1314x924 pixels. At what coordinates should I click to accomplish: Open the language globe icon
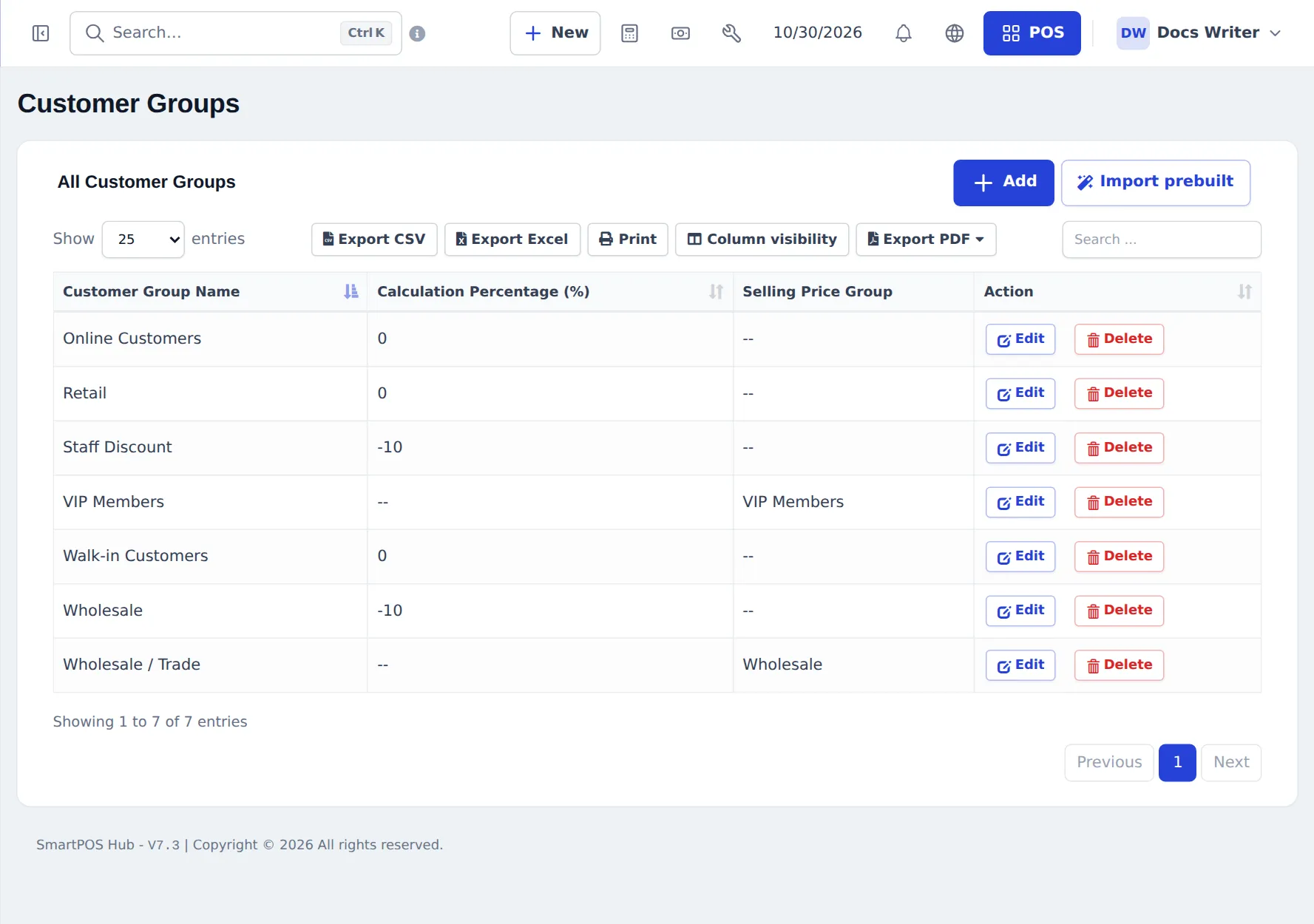(x=955, y=33)
